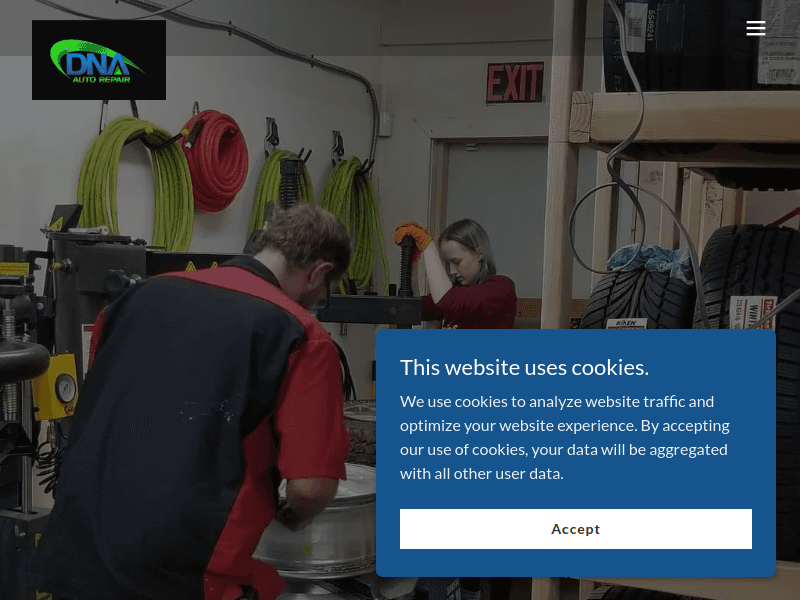The width and height of the screenshot is (800, 600).
Task: Click the wooden shelf beam holding tires
Action: [x=684, y=117]
